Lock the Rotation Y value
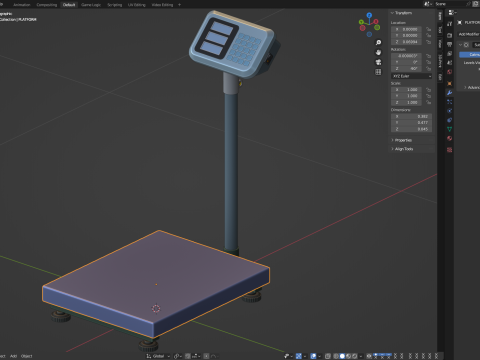Viewport: 480px width, 360px height. click(429, 62)
